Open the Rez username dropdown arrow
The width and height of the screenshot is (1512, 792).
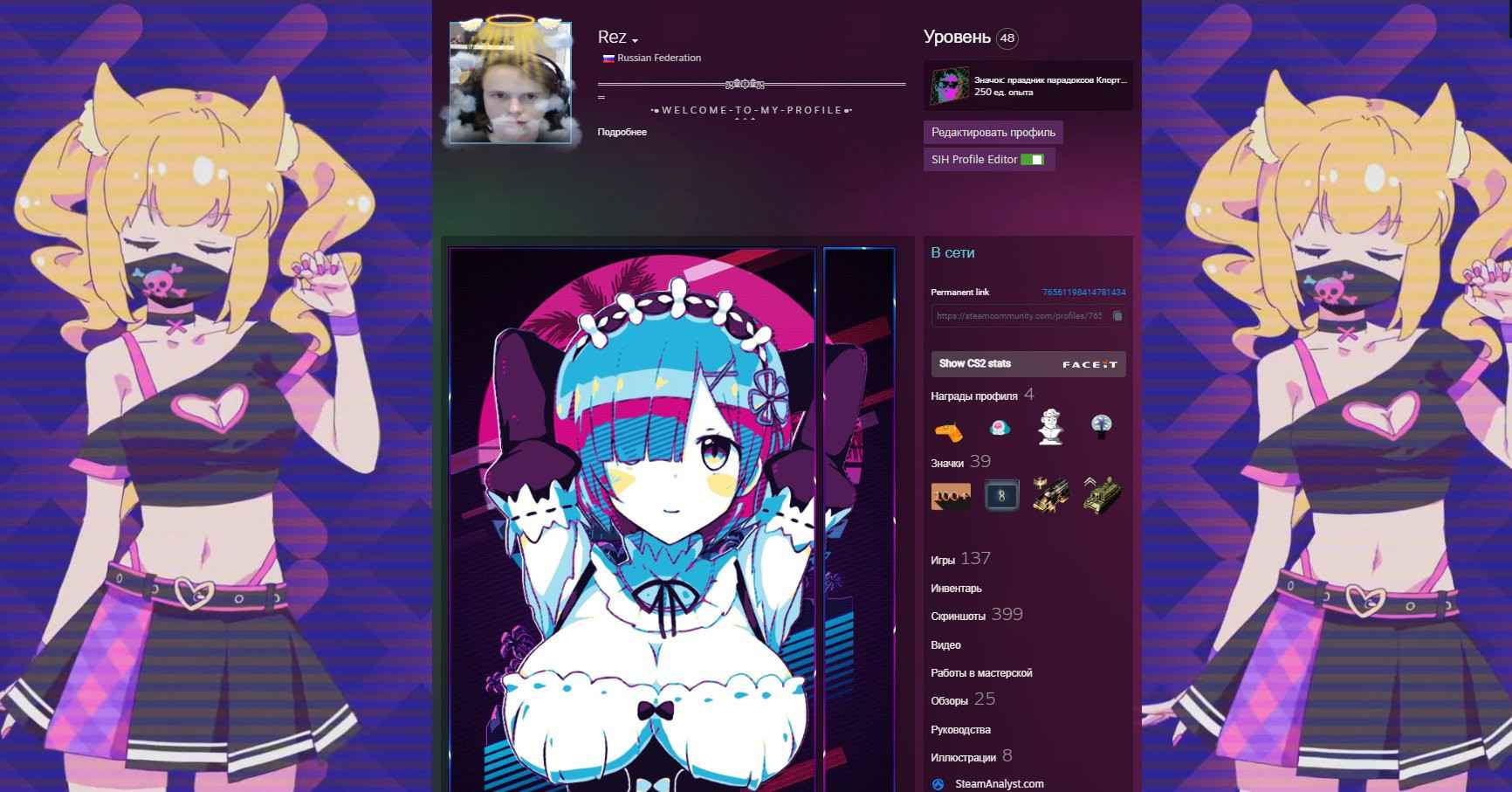(636, 41)
